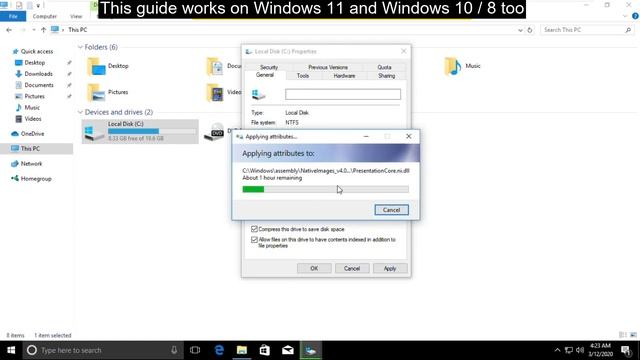Select the Documents folder icon

click(x=215, y=67)
